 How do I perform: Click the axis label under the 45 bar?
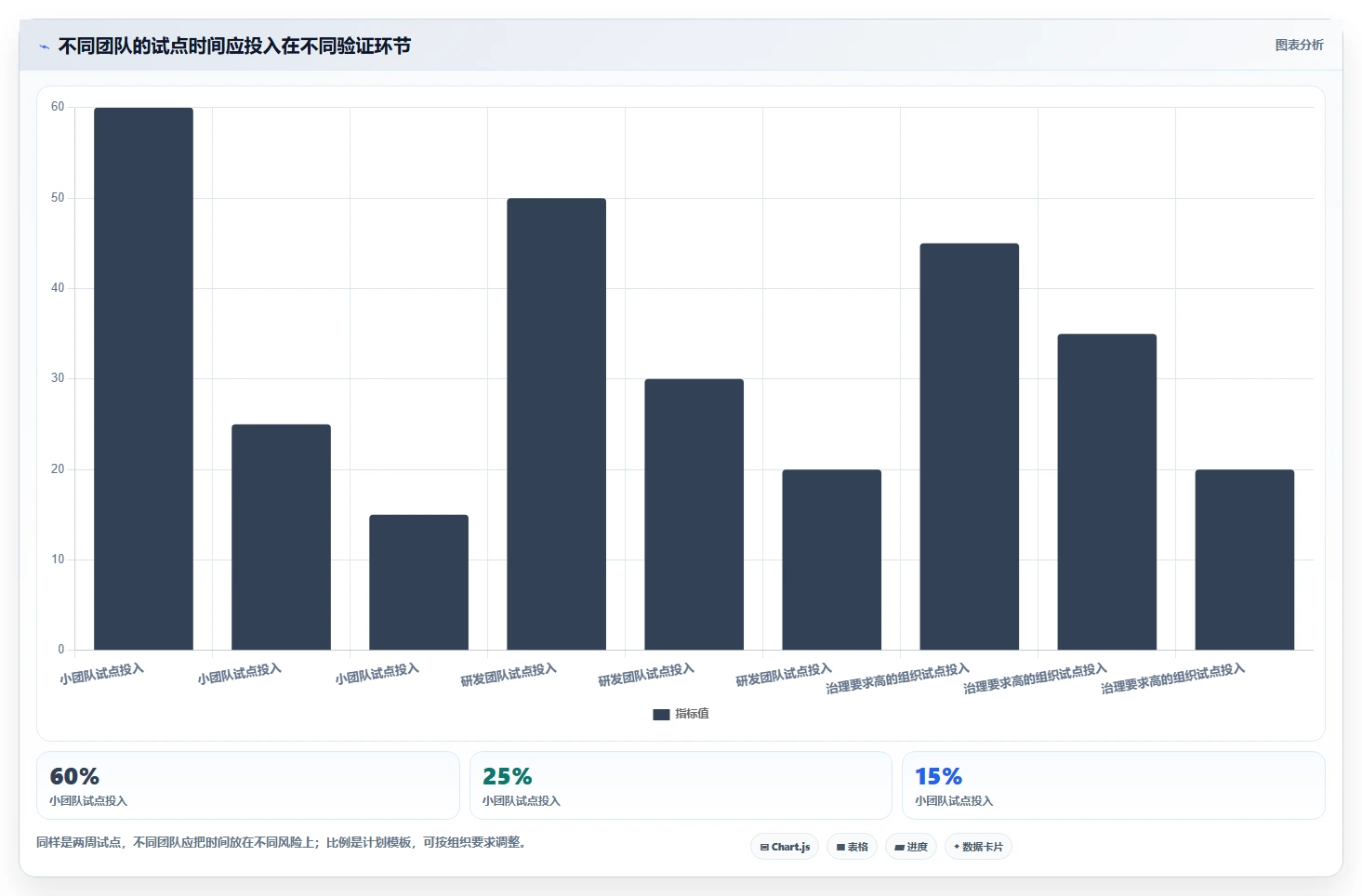pos(898,679)
